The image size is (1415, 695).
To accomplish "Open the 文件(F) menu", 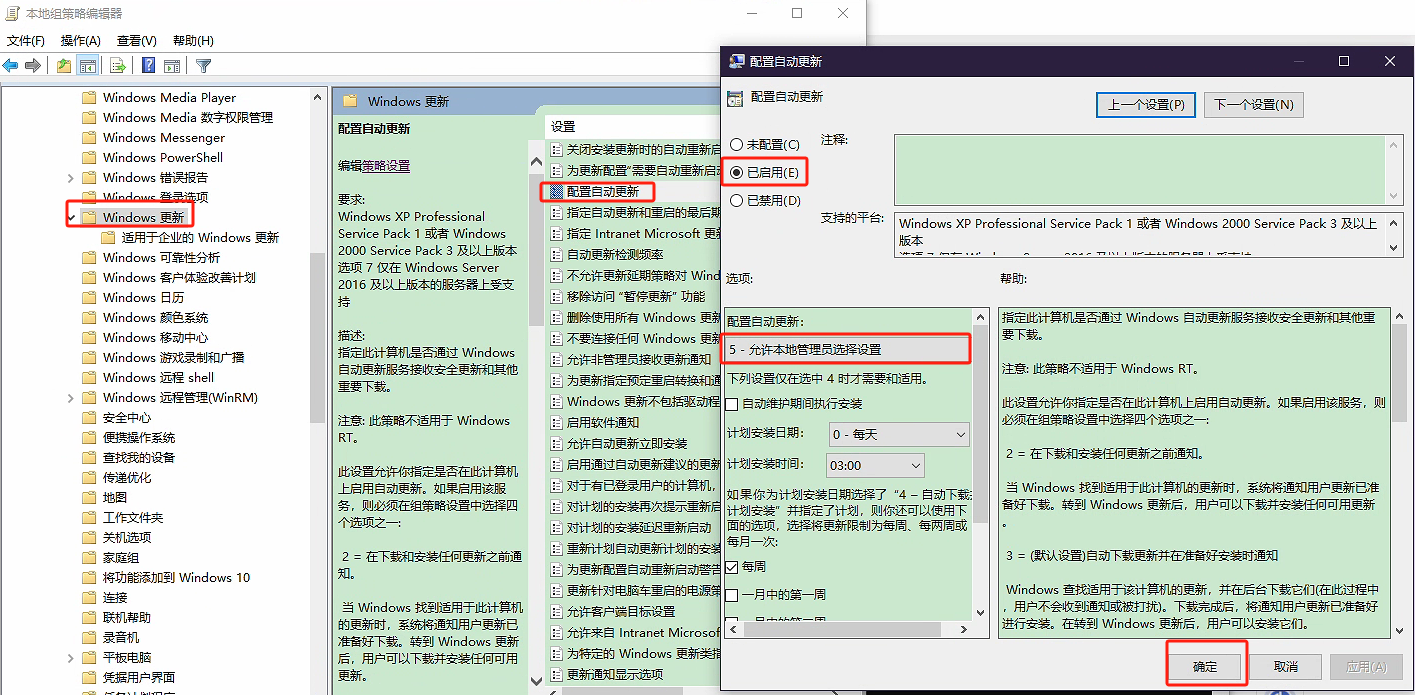I will point(26,41).
